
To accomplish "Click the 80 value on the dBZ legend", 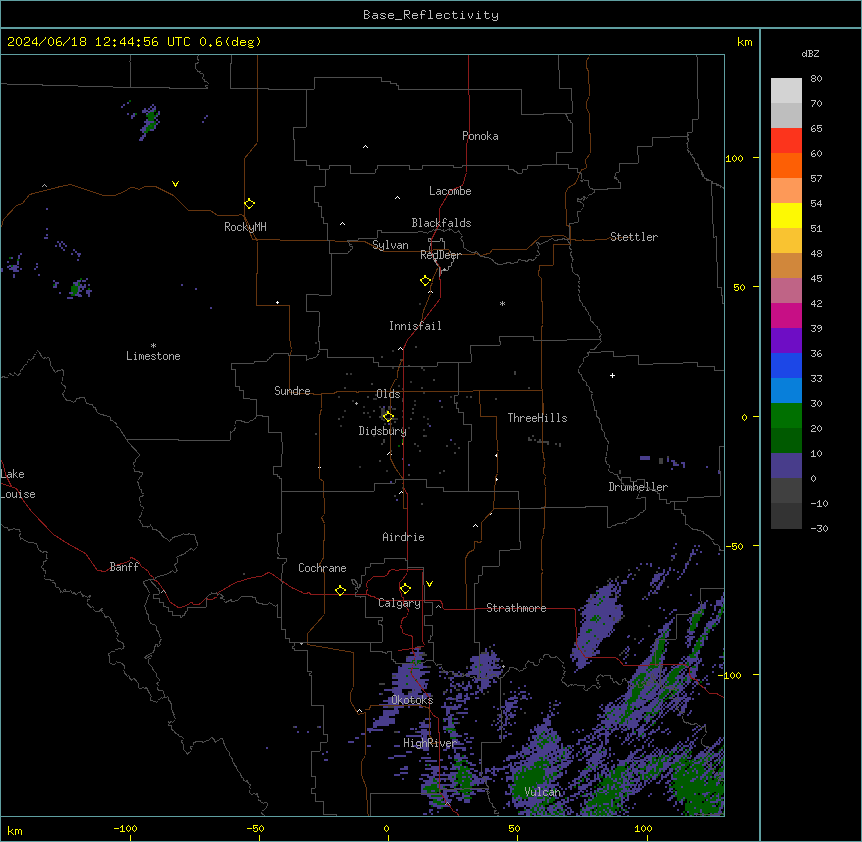I will [x=816, y=79].
